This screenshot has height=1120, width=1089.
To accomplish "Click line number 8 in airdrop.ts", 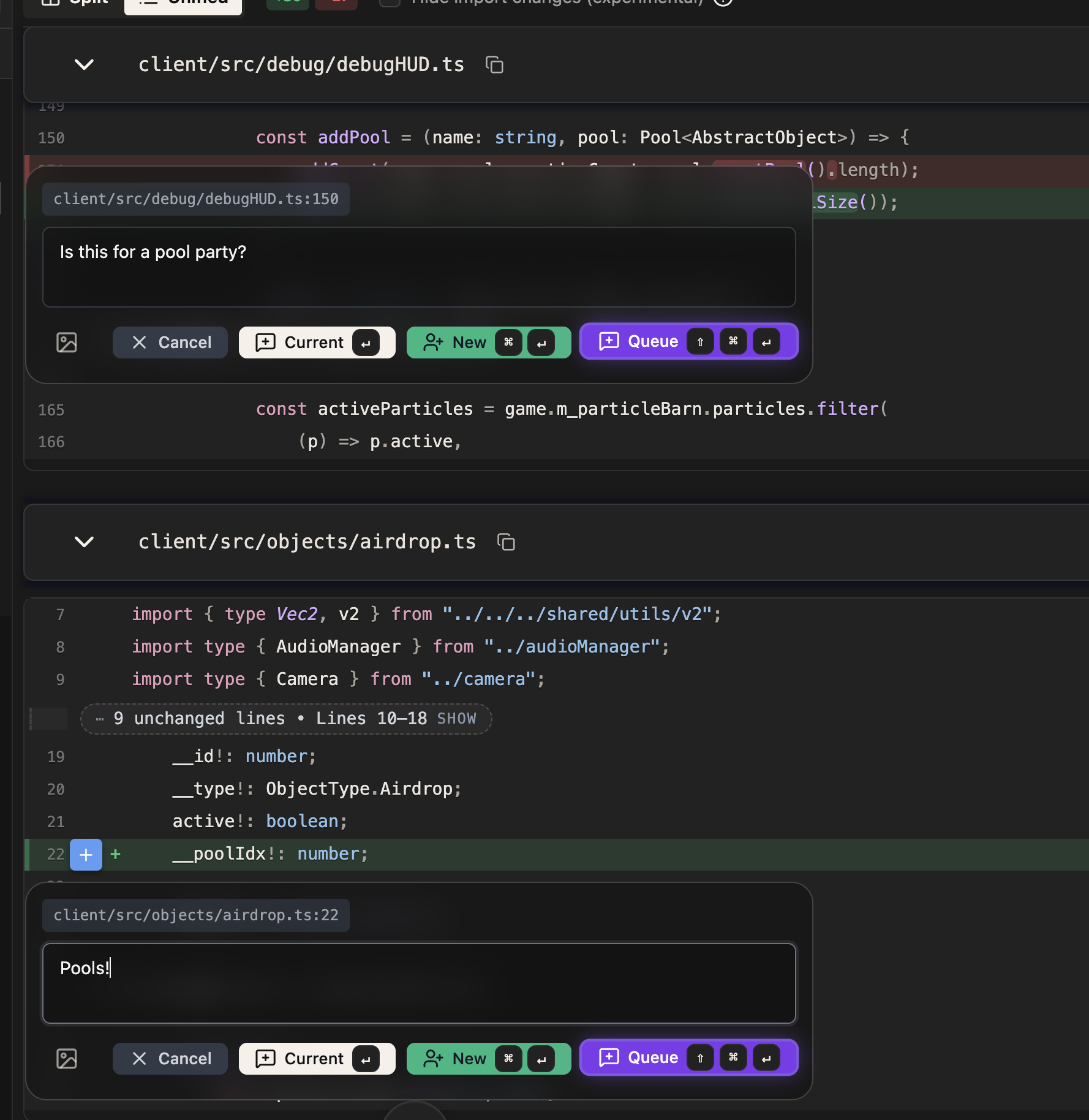I will [x=60, y=647].
